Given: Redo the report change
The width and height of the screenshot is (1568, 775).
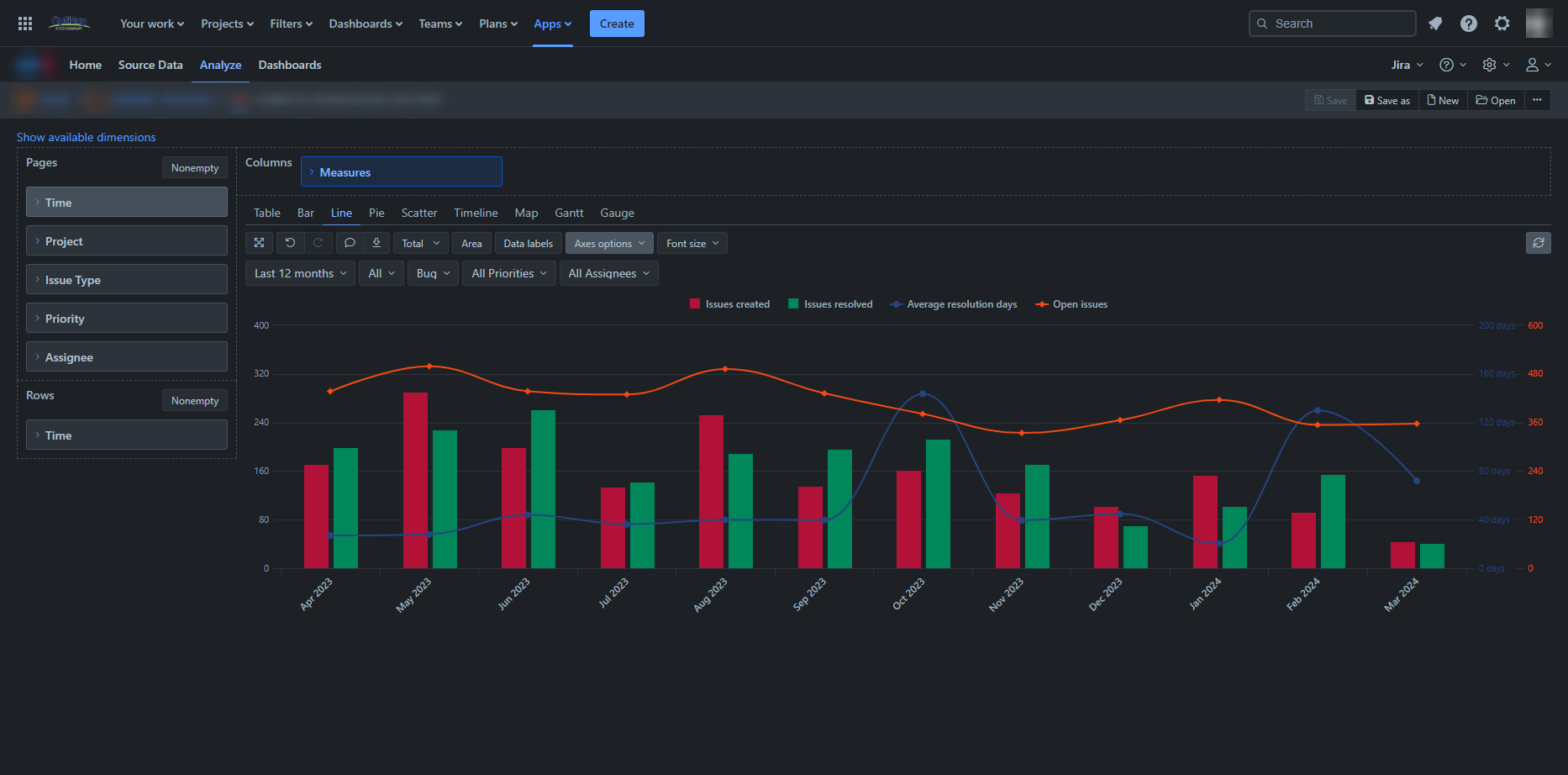Looking at the screenshot, I should (x=318, y=243).
